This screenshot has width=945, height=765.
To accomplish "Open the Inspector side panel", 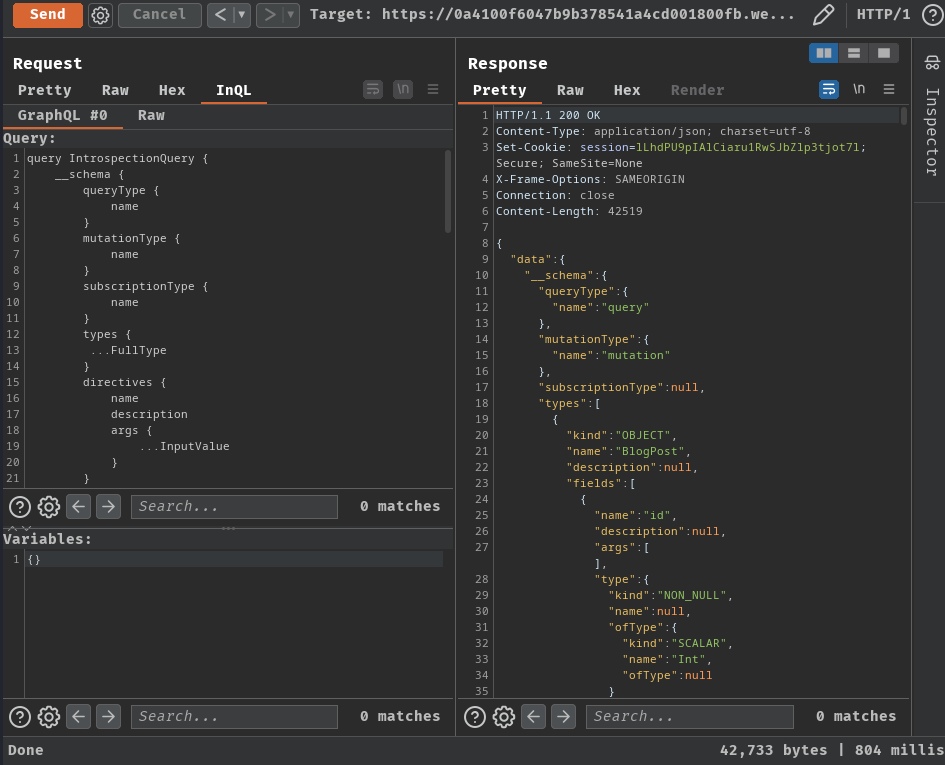I will point(932,133).
